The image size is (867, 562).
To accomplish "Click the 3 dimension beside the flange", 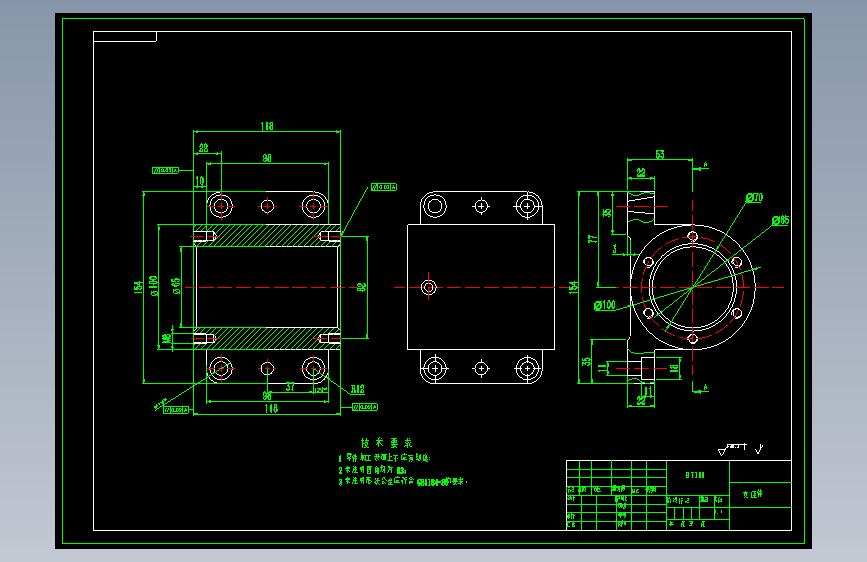I will (615, 249).
